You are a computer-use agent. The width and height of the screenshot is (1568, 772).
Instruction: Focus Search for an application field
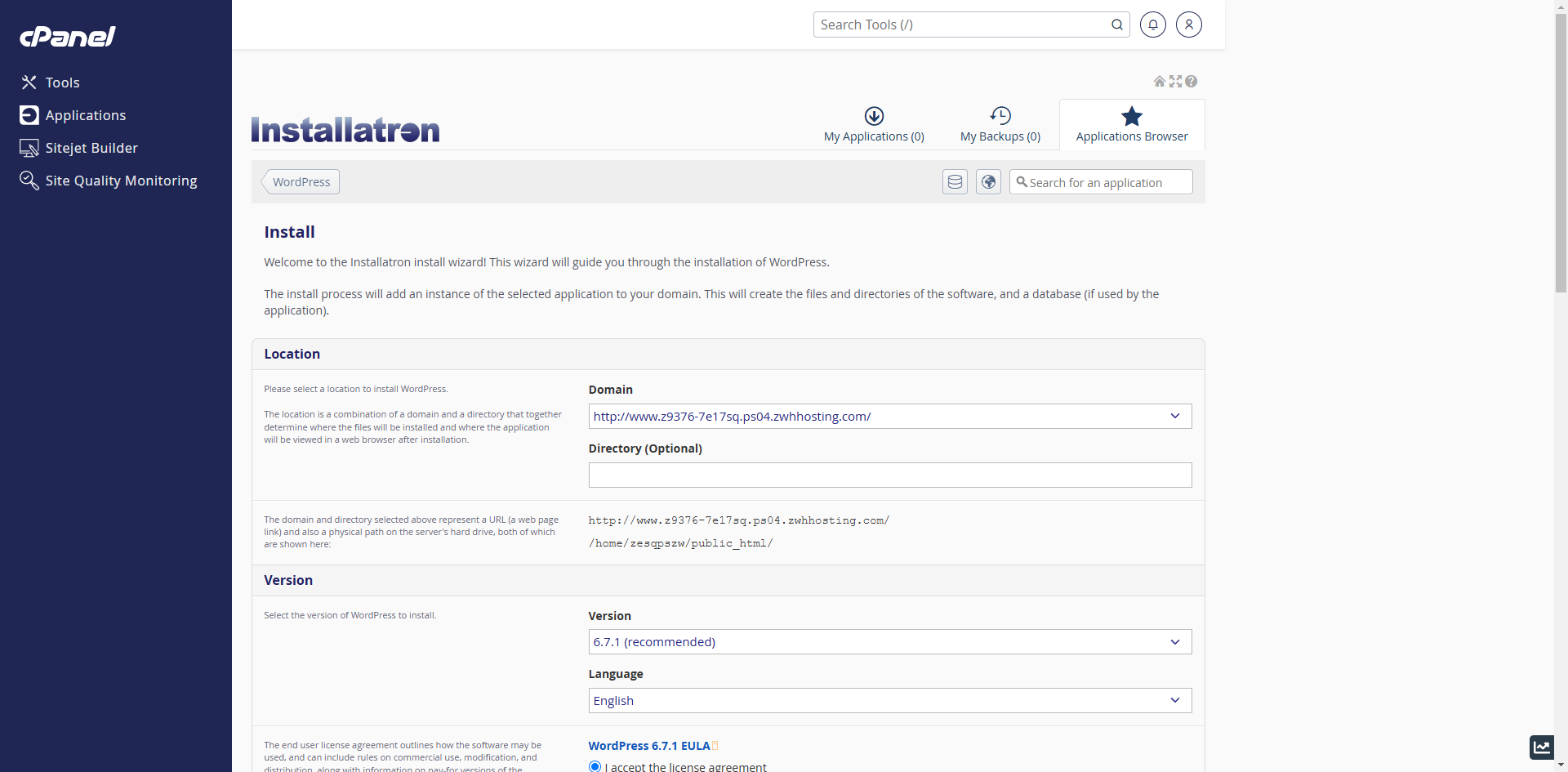point(1101,182)
